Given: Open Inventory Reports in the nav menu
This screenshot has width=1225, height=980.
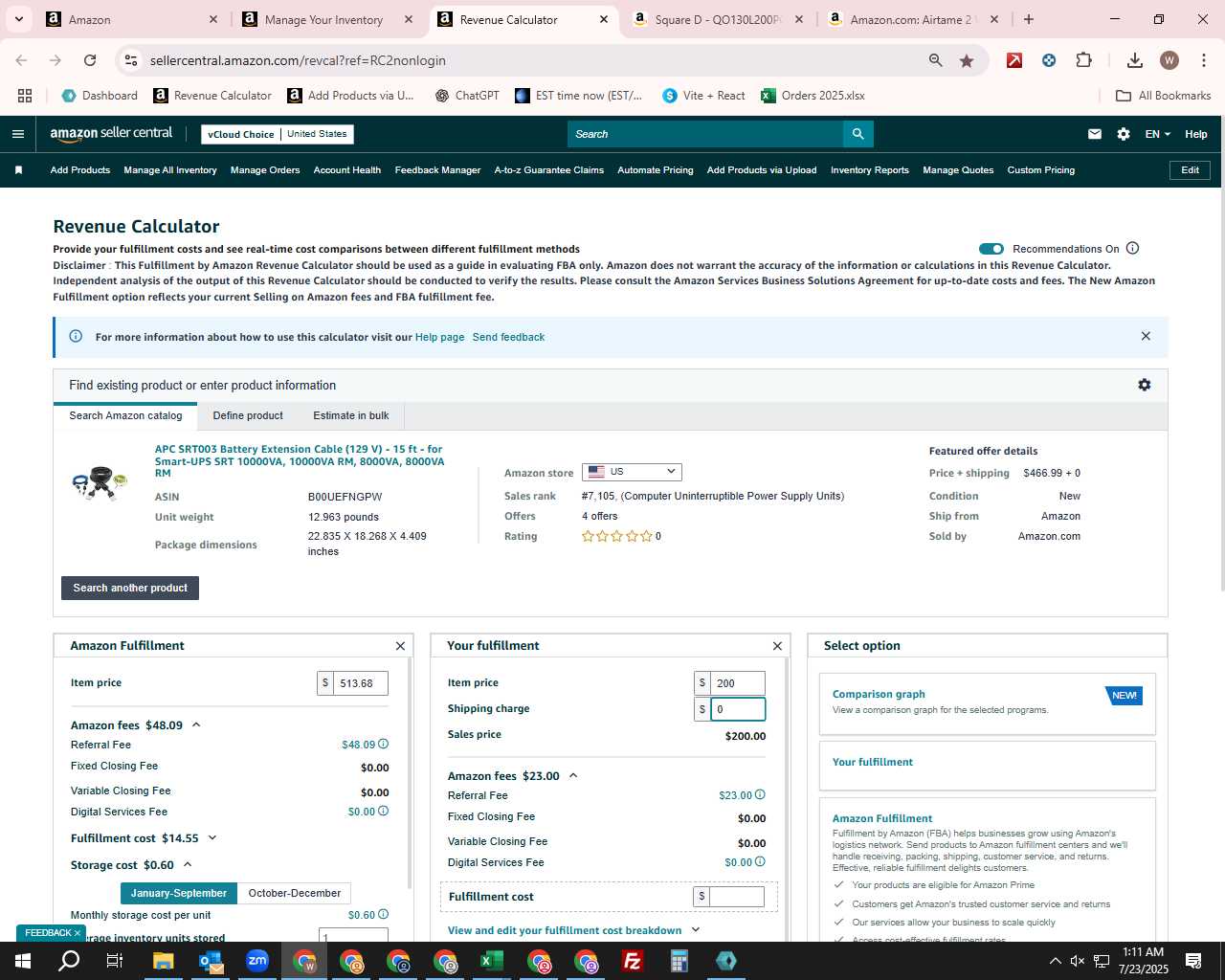Looking at the screenshot, I should 870,170.
